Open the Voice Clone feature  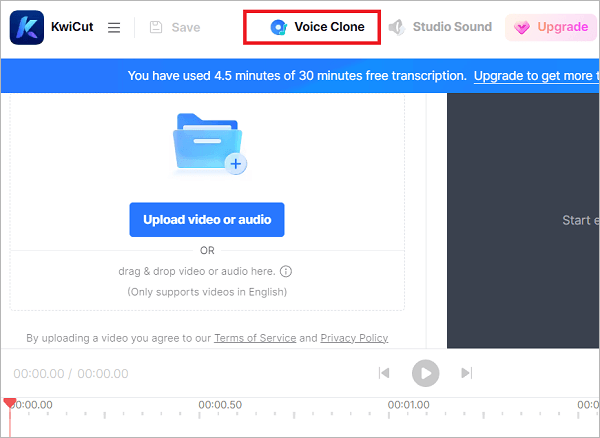click(x=318, y=27)
